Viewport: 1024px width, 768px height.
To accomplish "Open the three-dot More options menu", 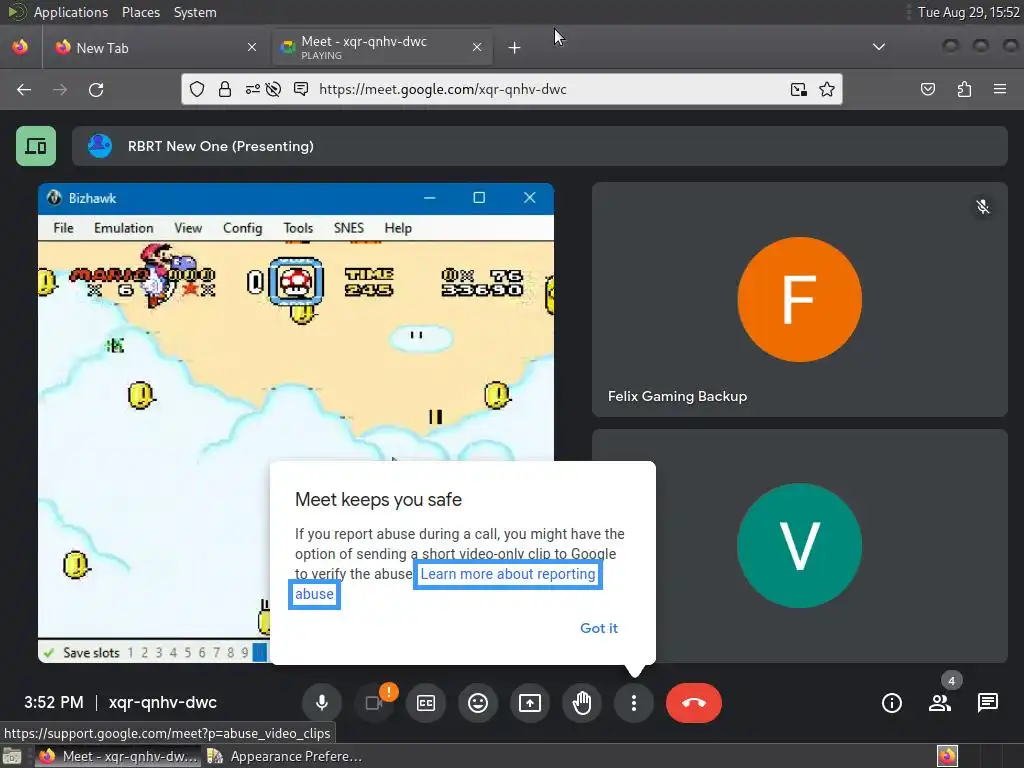I will click(633, 703).
